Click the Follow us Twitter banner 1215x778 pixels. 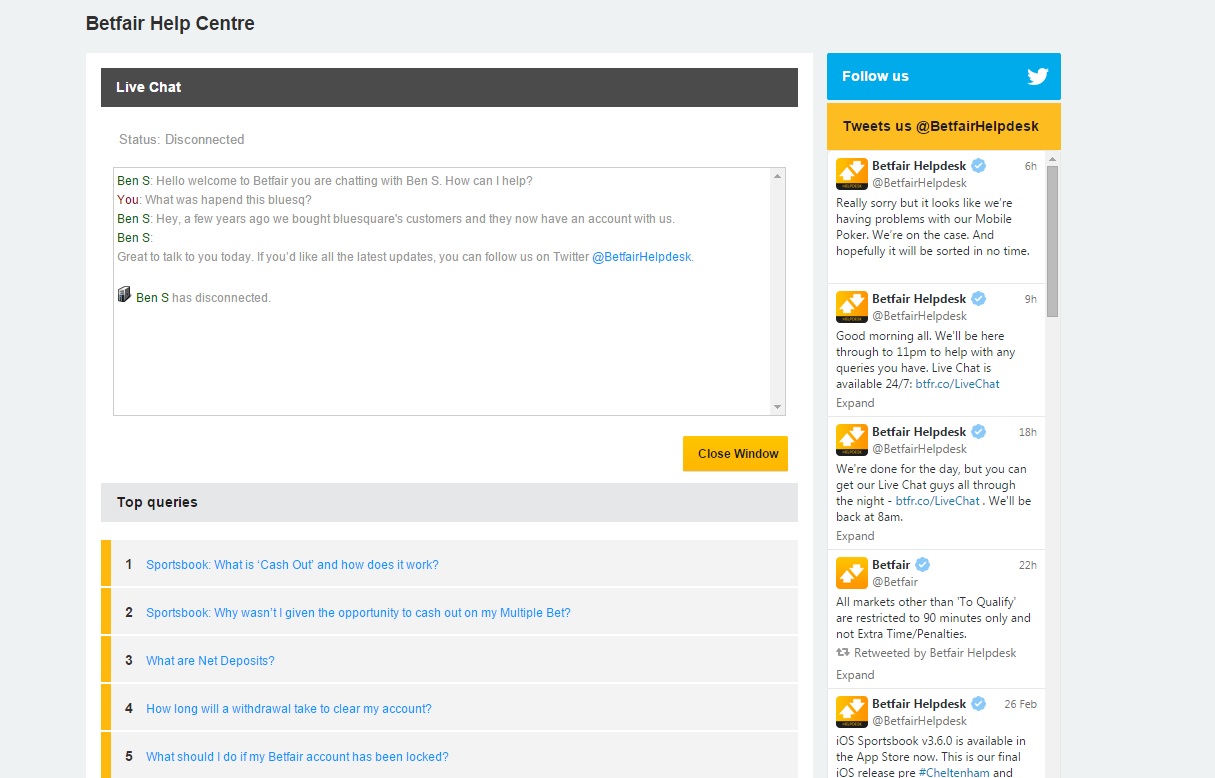(x=944, y=76)
